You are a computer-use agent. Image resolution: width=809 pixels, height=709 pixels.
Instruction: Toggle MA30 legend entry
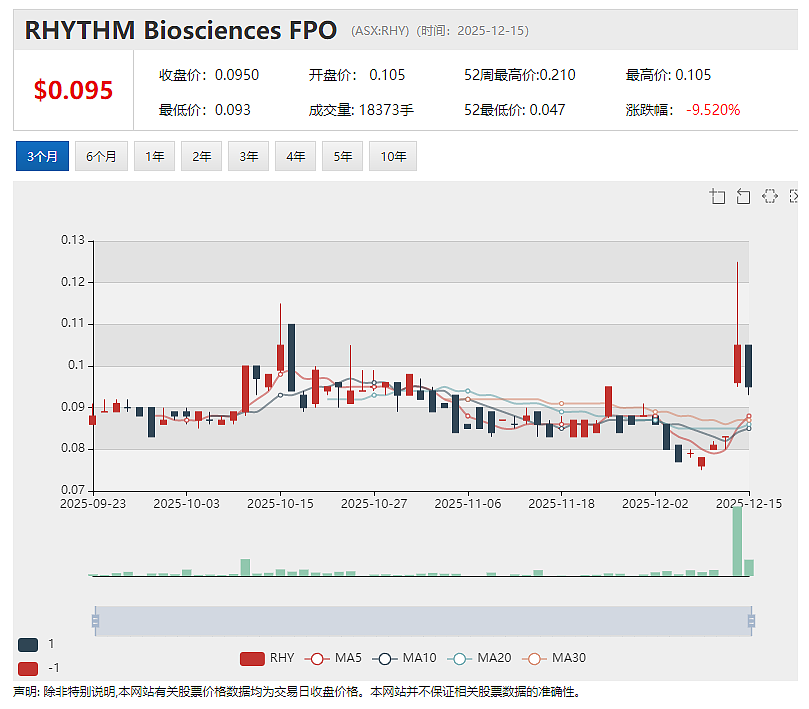pyautogui.click(x=554, y=658)
